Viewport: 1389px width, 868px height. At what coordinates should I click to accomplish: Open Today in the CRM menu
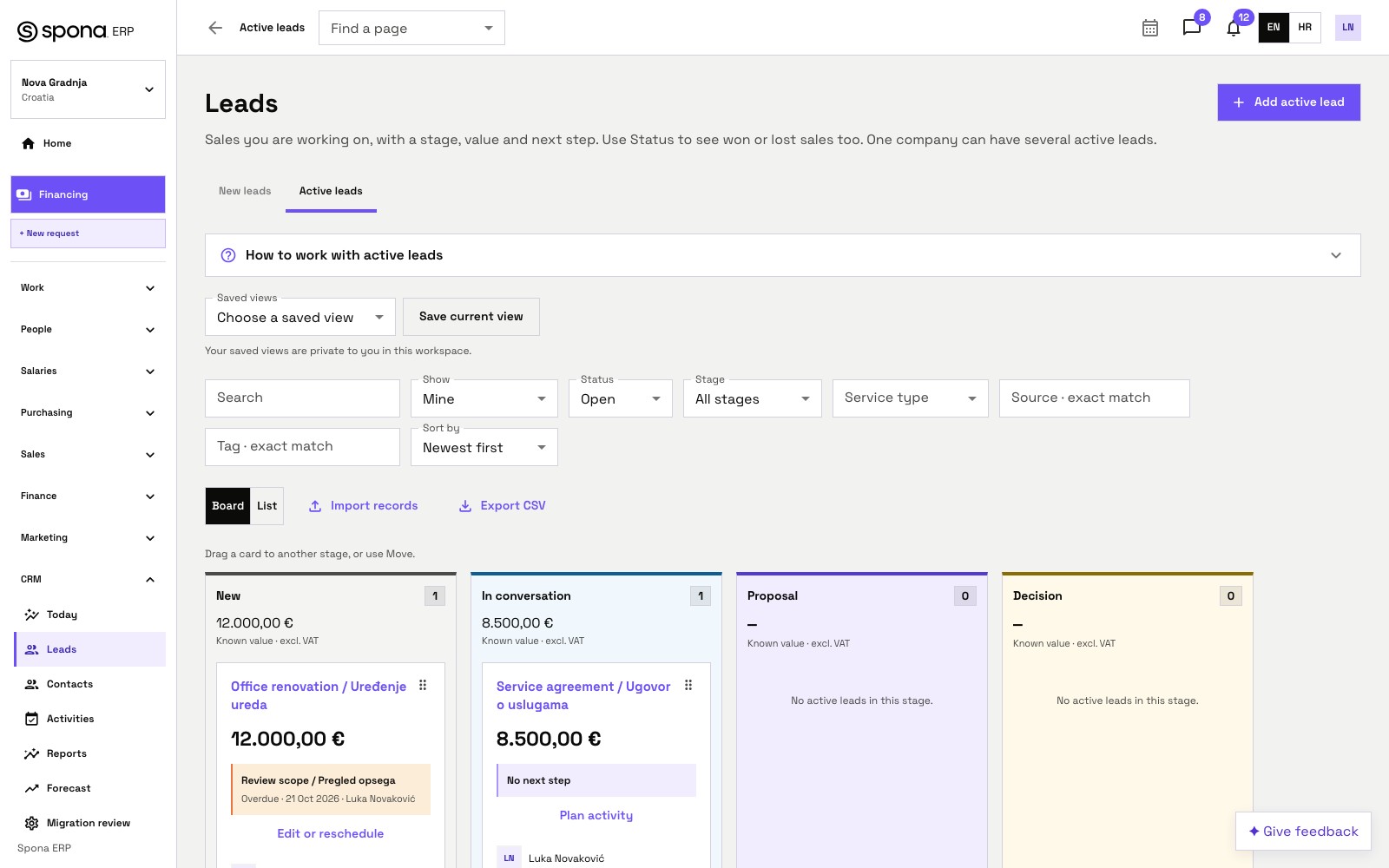pos(90,615)
